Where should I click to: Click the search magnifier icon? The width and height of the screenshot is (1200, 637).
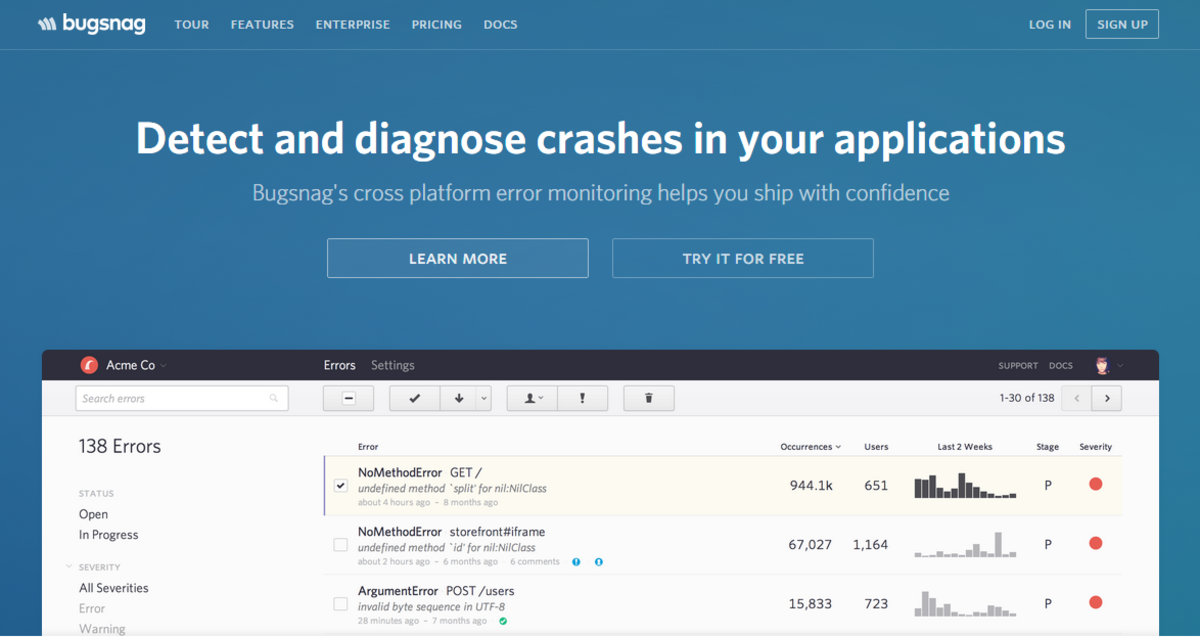274,398
